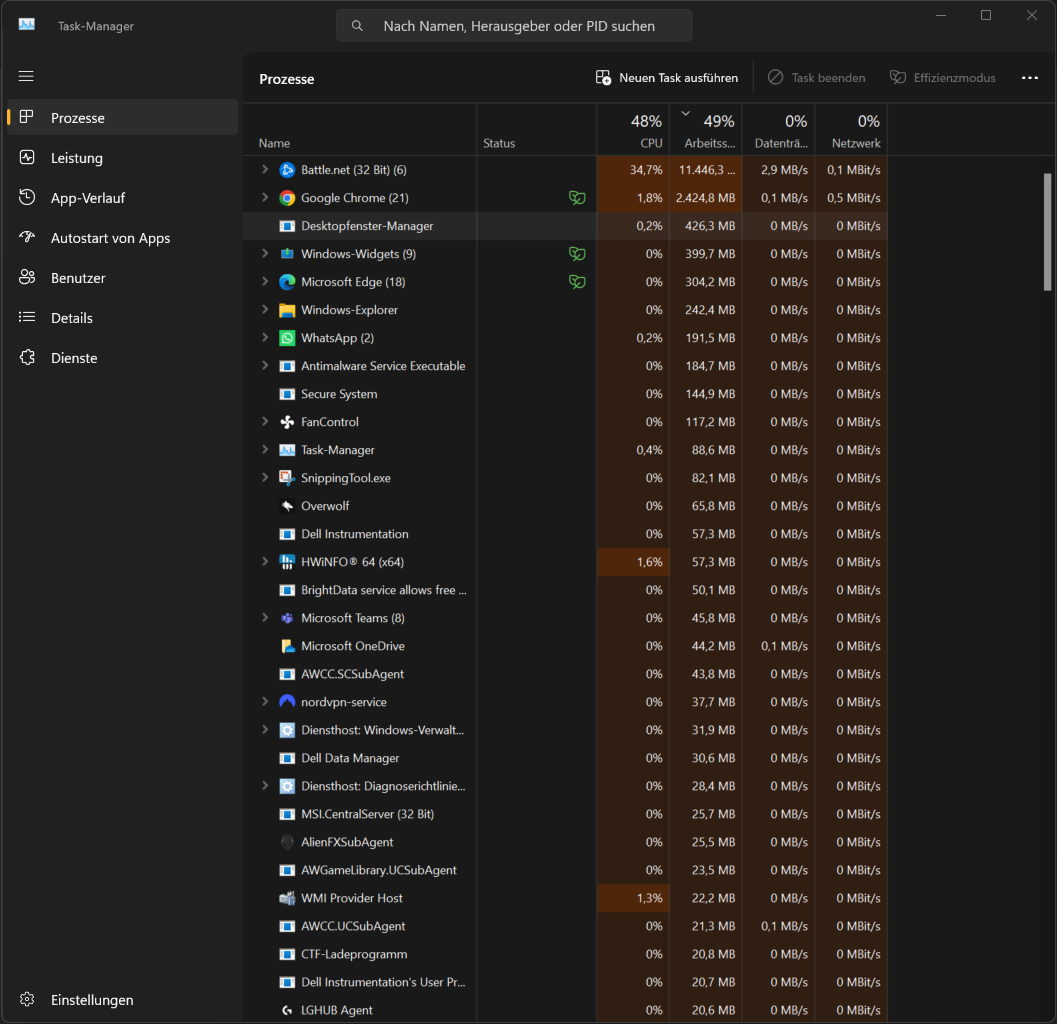The height and width of the screenshot is (1024, 1057).
Task: Click the Windows-Widgets icon
Action: point(287,254)
